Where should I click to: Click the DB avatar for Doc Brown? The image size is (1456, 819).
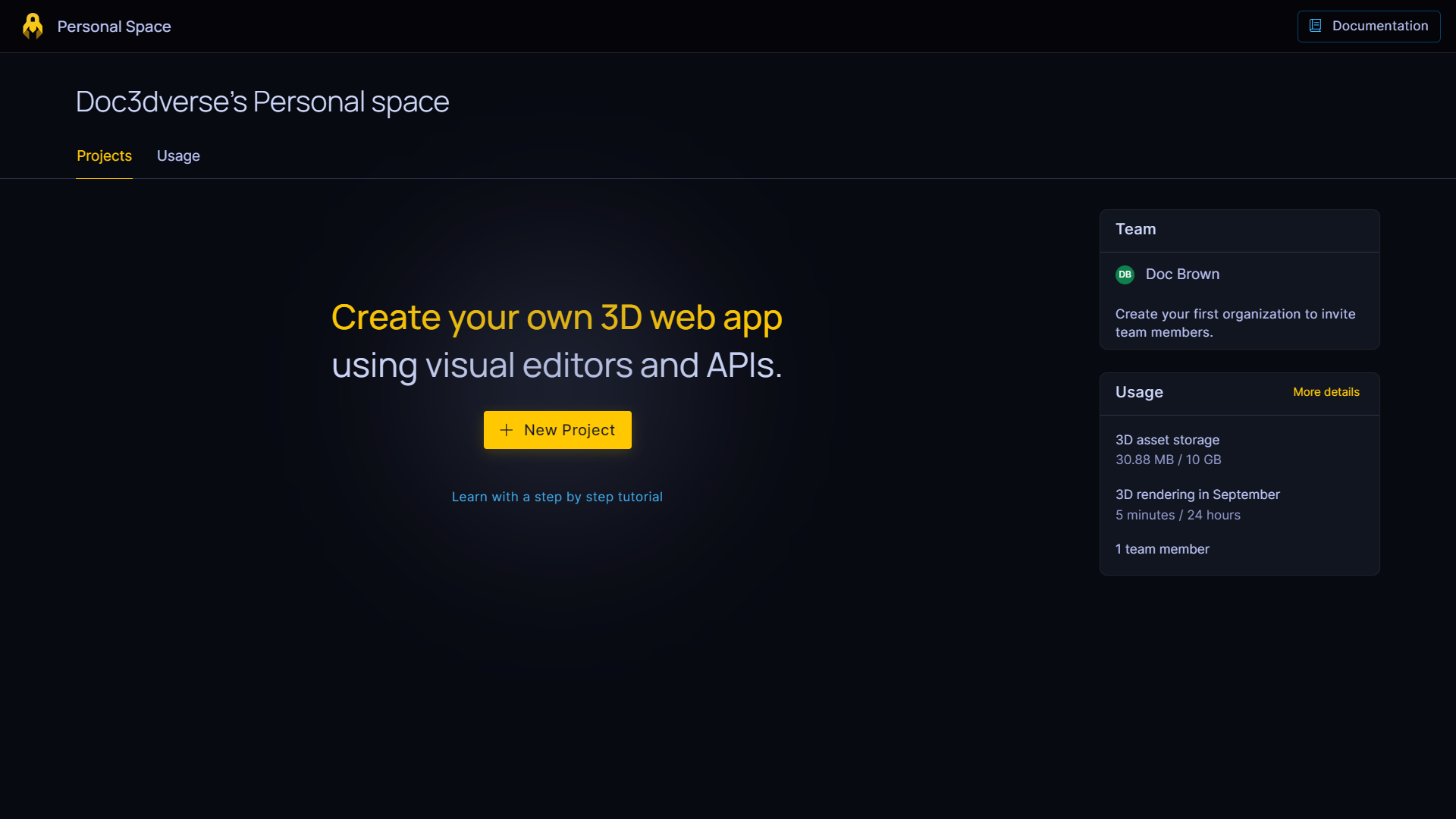click(x=1125, y=275)
